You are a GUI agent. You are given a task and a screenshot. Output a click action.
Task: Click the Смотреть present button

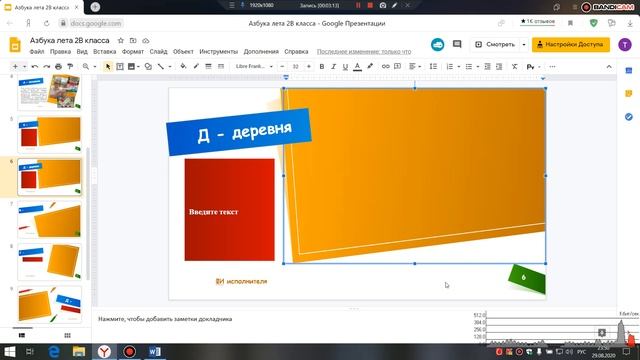pos(496,44)
